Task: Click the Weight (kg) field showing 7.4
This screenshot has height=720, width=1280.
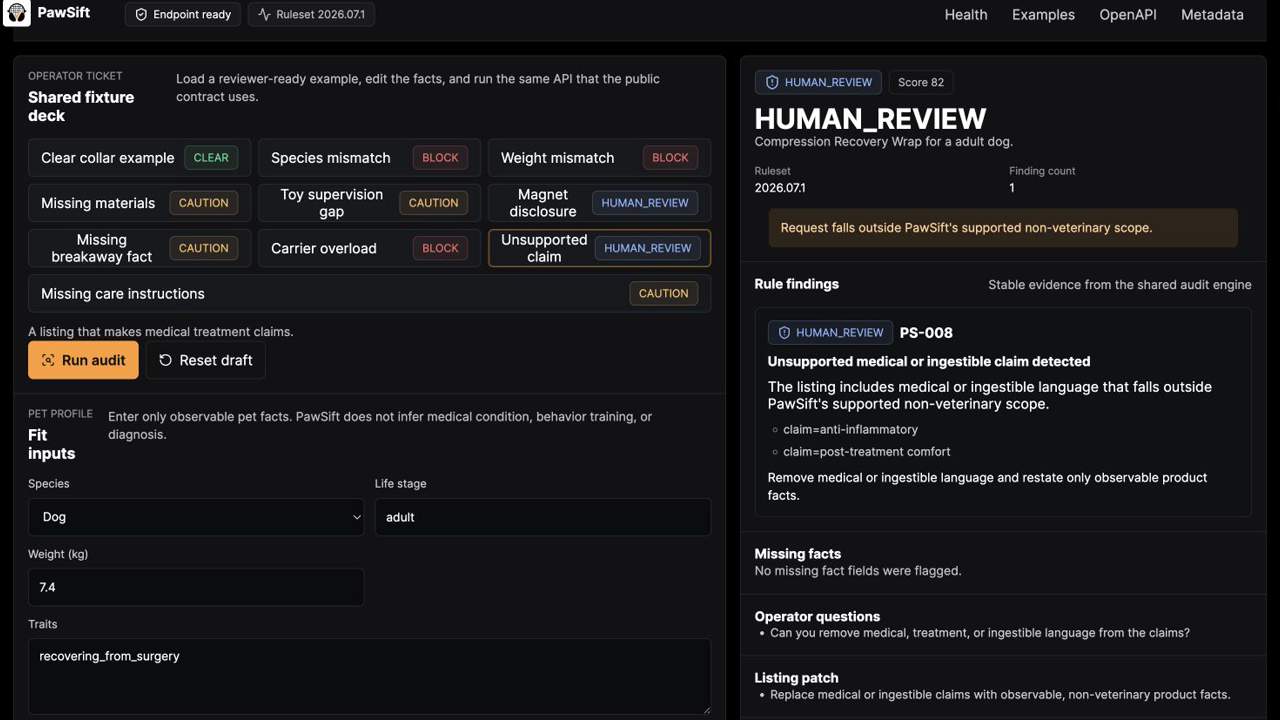Action: point(196,587)
